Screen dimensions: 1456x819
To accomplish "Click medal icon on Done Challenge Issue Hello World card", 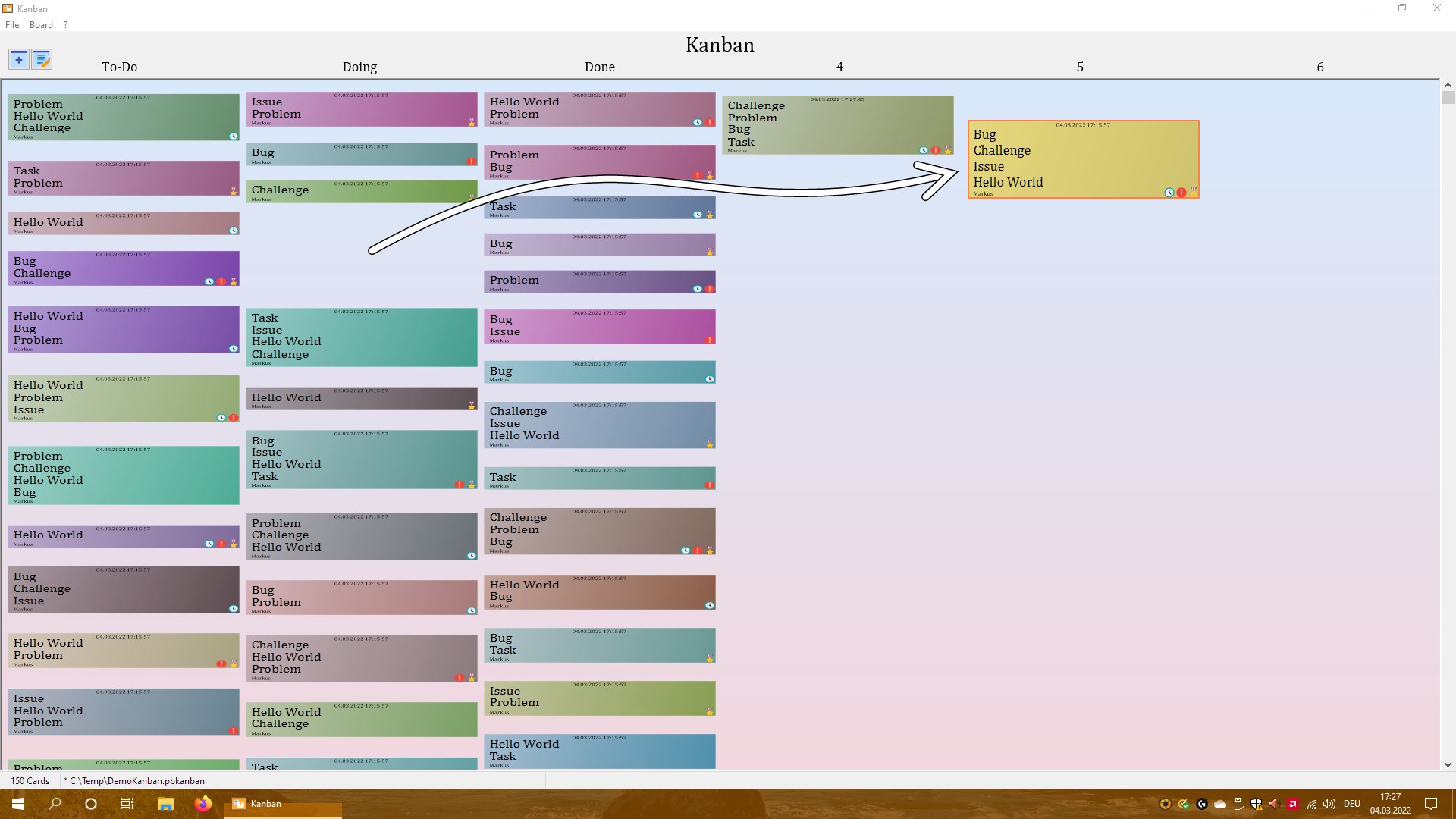I will [x=710, y=444].
